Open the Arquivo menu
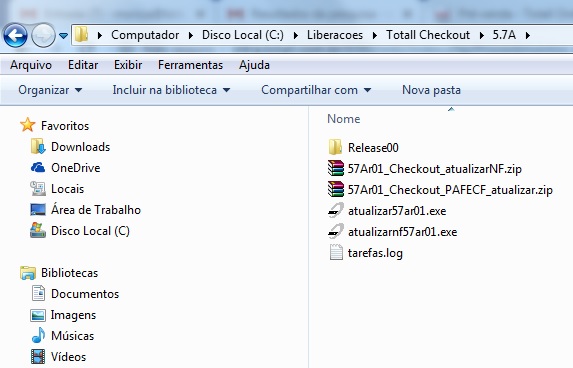Image resolution: width=573 pixels, height=368 pixels. [31, 65]
